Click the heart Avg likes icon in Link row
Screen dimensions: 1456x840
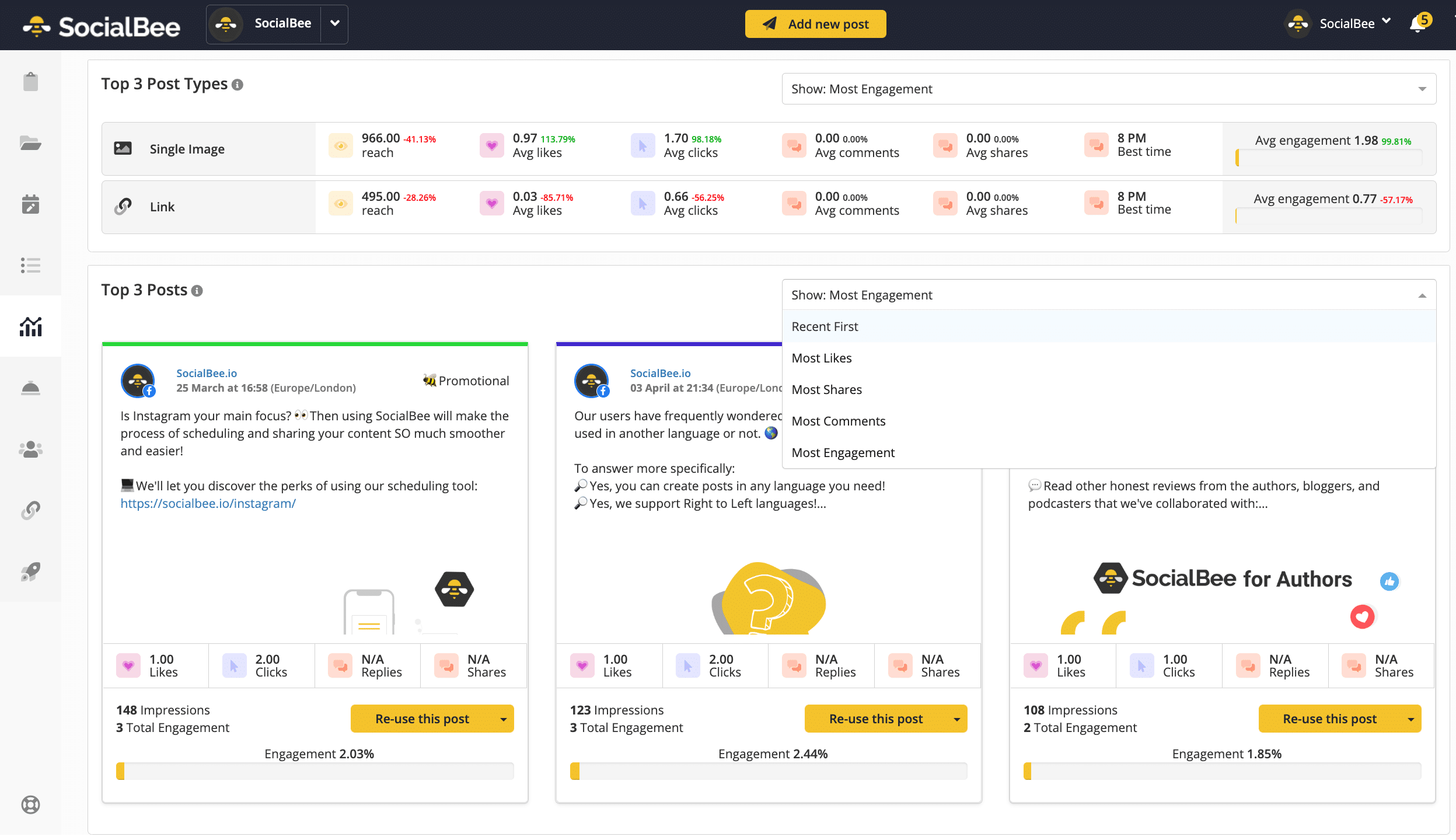point(492,203)
